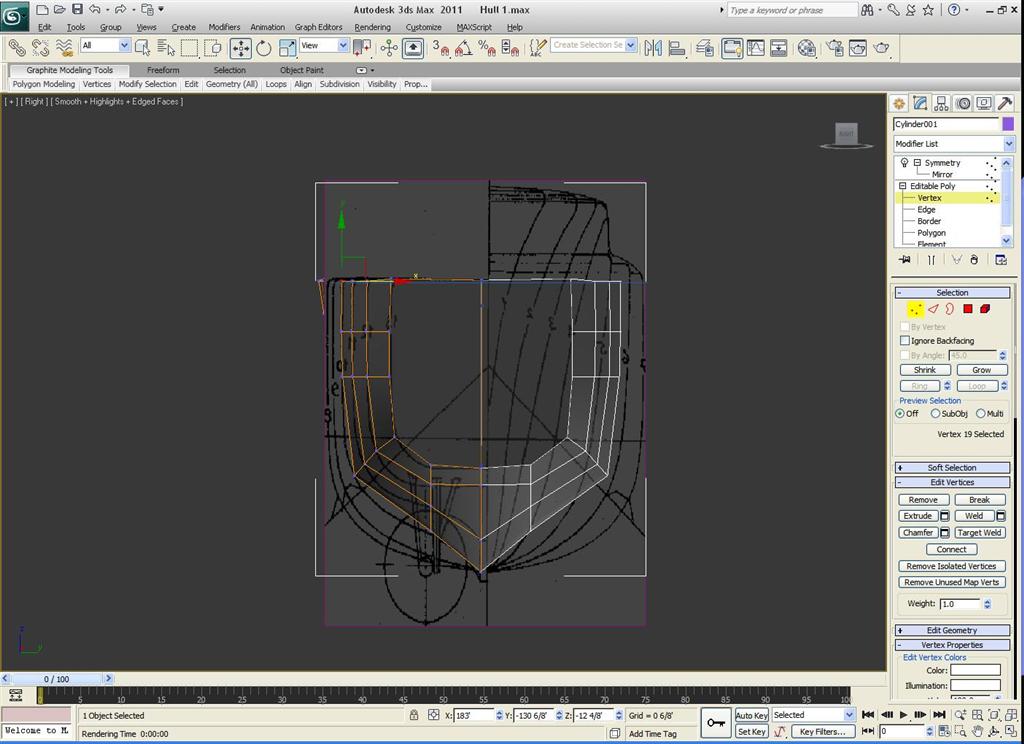Click the Connect button
The width and height of the screenshot is (1024, 744).
tap(951, 549)
